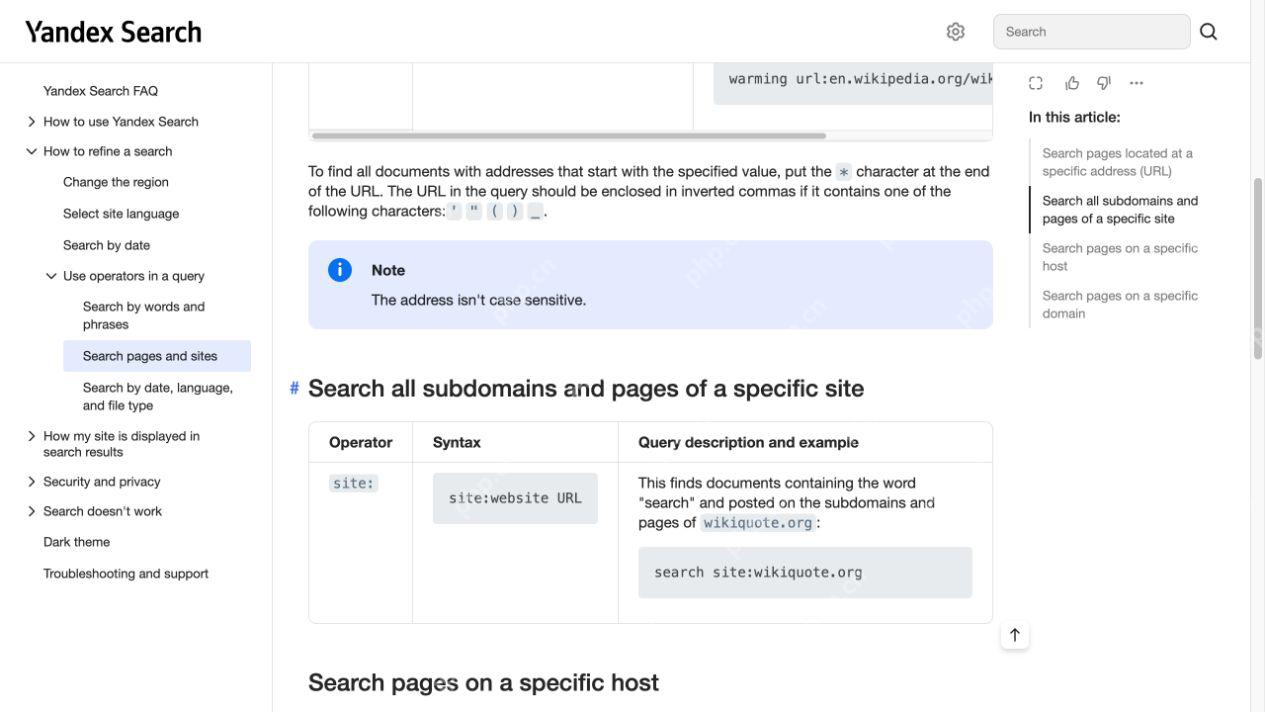Jump to Search pages on a specific domain
The image size is (1265, 712).
[x=1119, y=304]
